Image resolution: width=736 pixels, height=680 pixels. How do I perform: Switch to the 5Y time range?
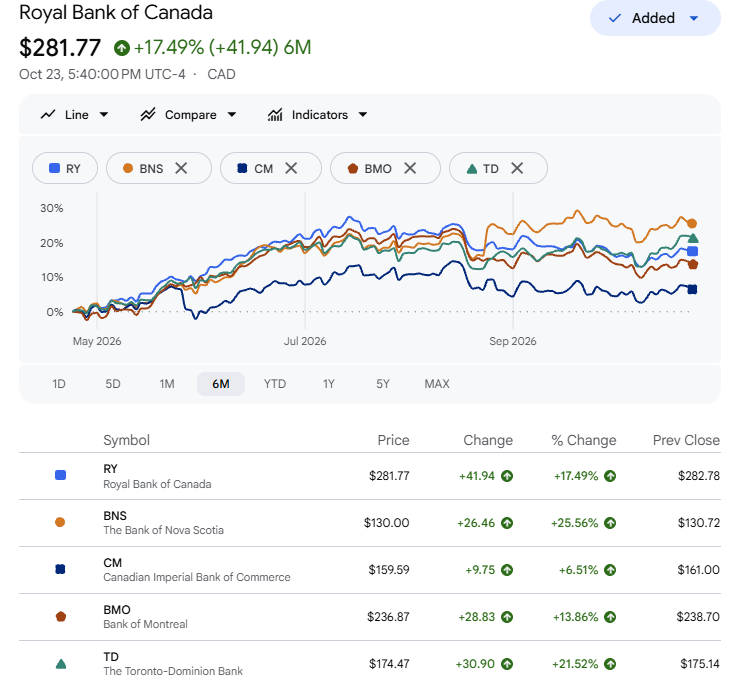(x=383, y=384)
